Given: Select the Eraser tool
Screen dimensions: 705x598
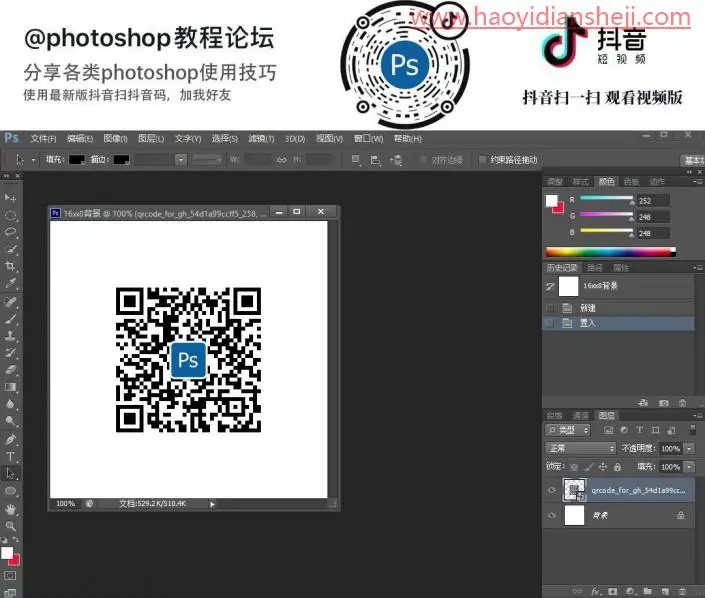Looking at the screenshot, I should point(10,370).
